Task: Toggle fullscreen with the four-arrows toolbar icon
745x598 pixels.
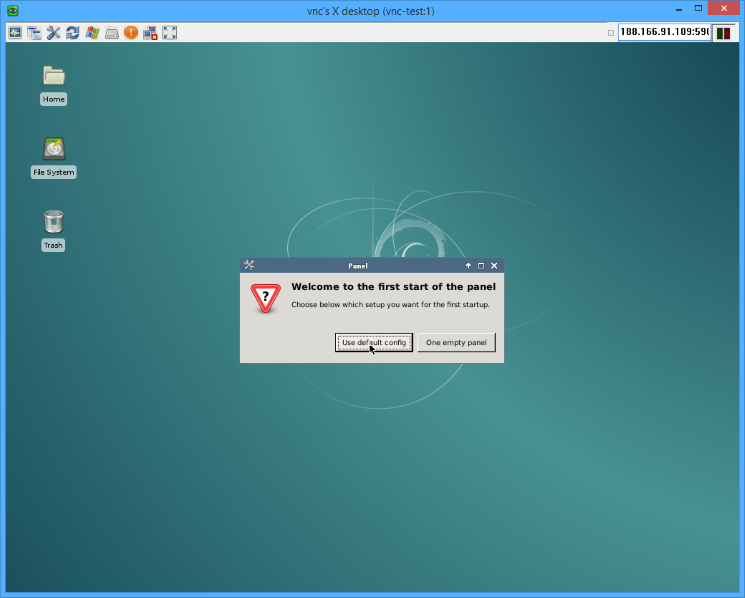Action: tap(170, 32)
